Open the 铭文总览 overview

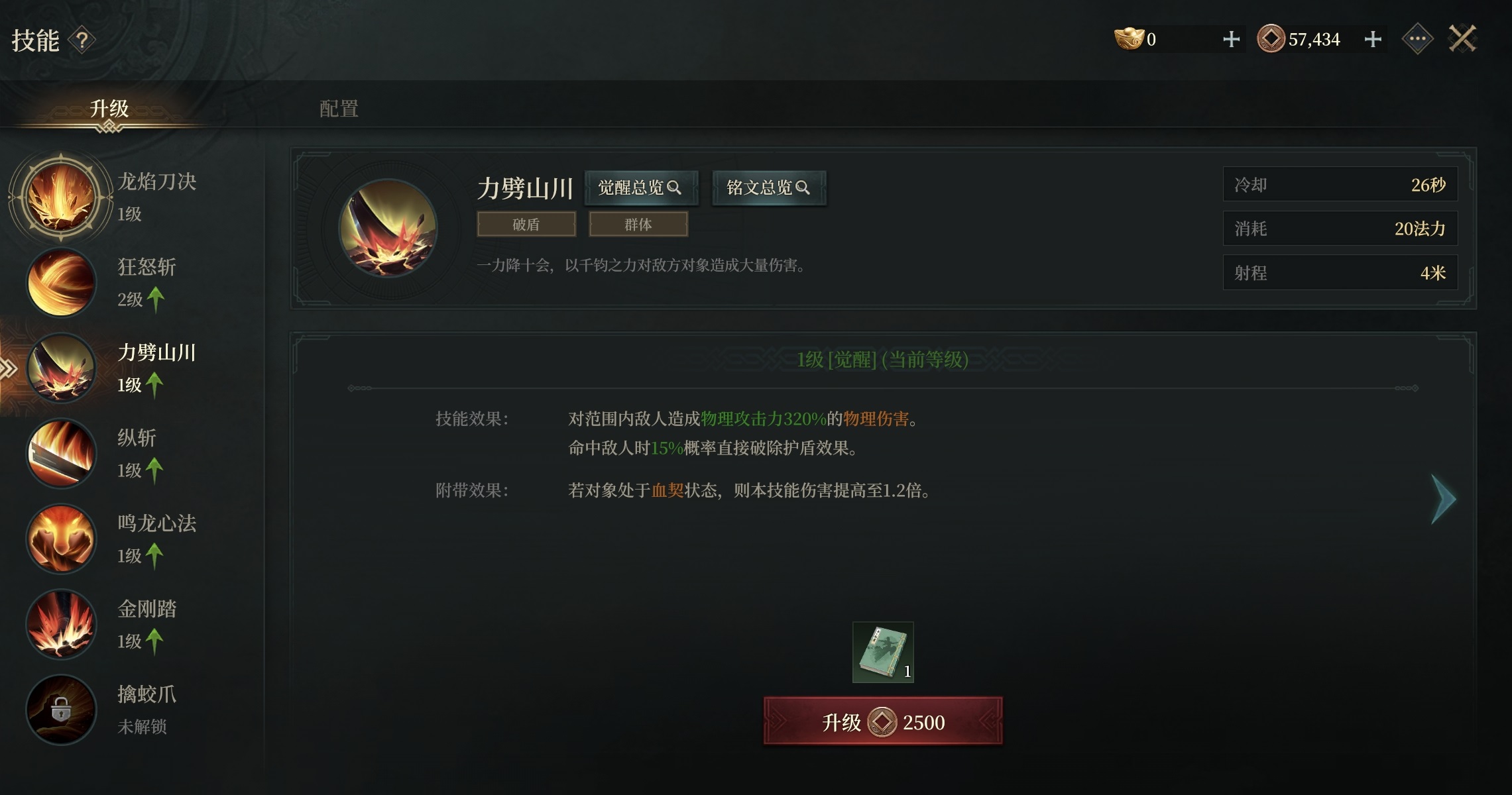coord(769,188)
